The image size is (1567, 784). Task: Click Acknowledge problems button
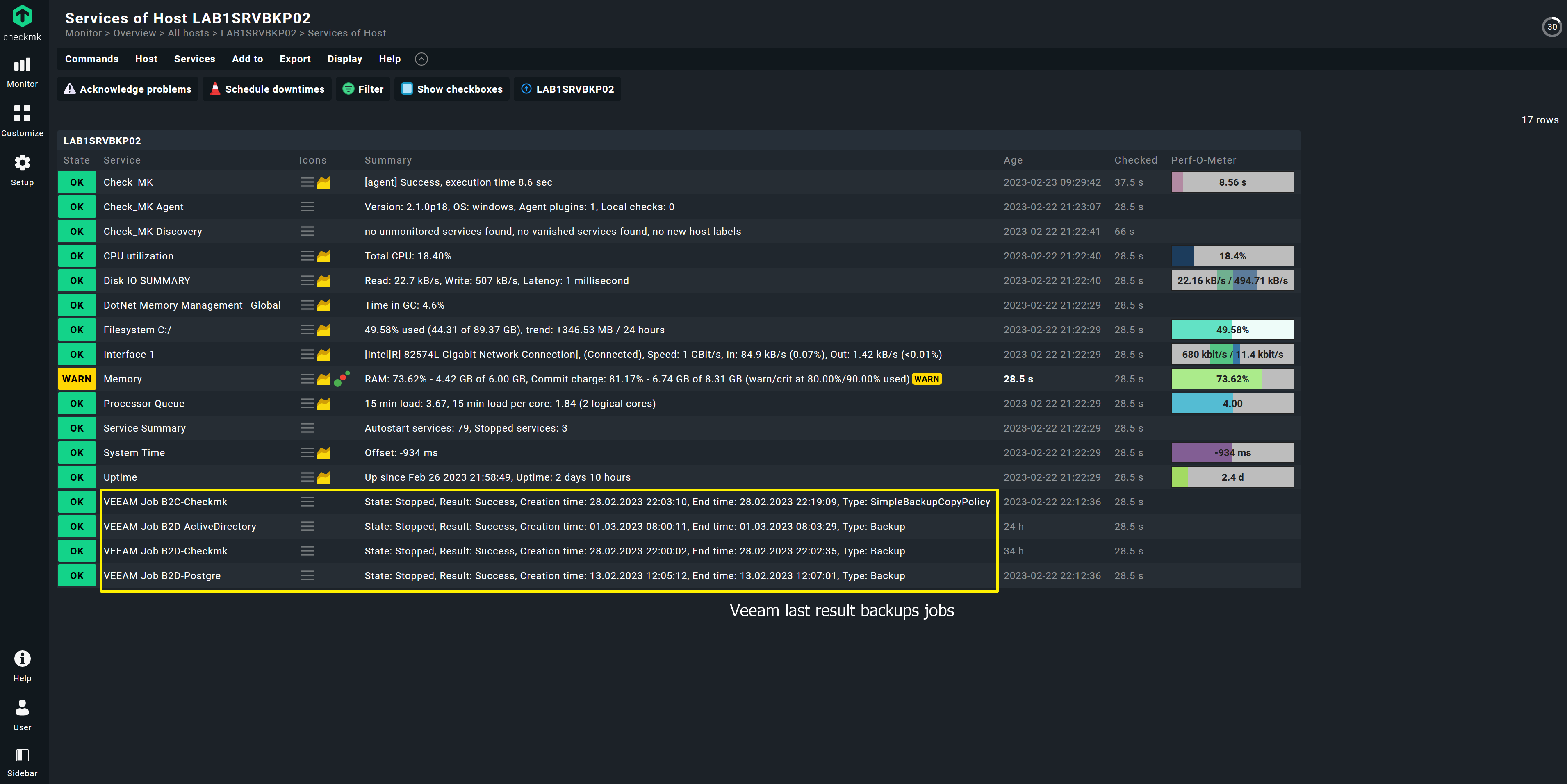128,89
